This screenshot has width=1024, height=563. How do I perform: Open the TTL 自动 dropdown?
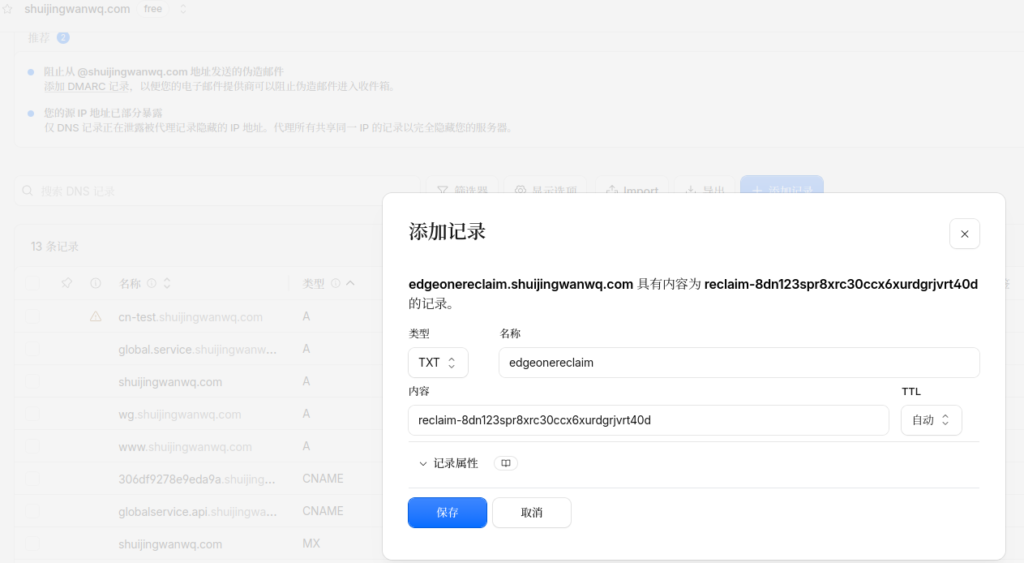coord(931,420)
